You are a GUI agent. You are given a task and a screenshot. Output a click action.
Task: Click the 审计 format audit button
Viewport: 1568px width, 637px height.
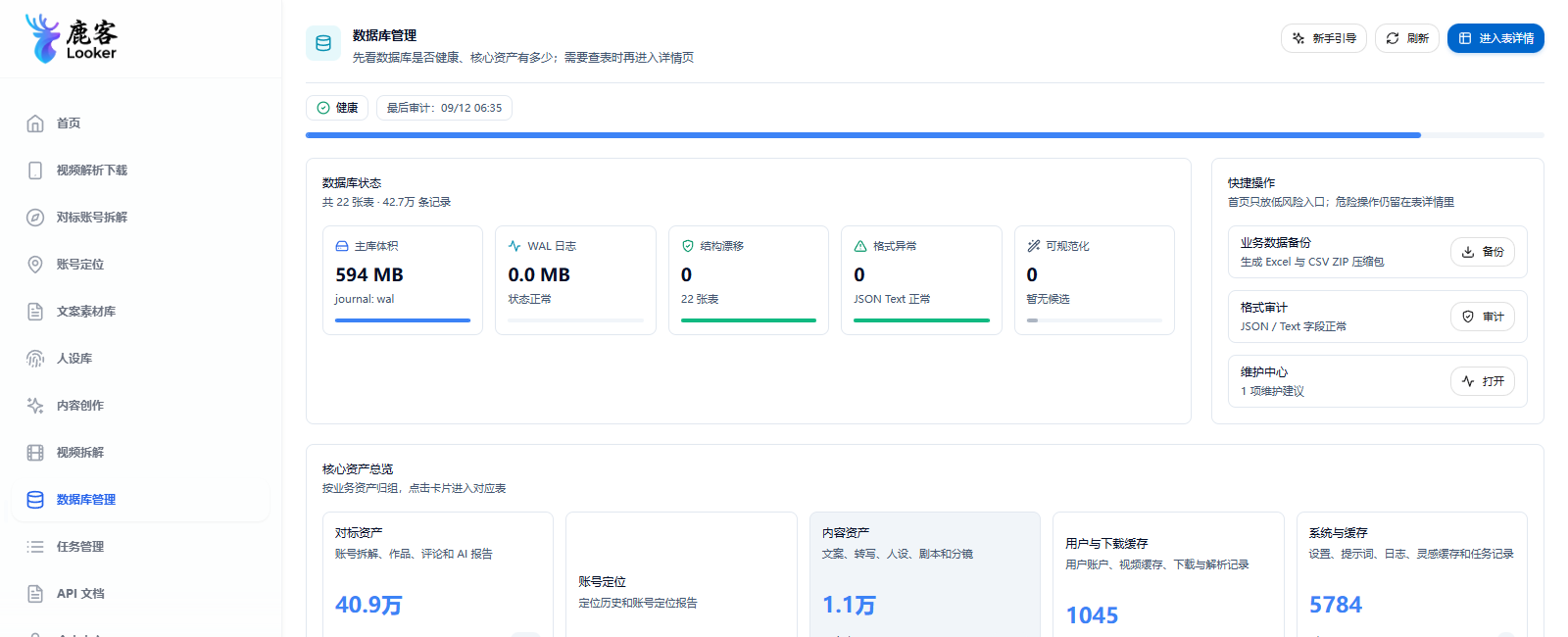pos(1483,317)
